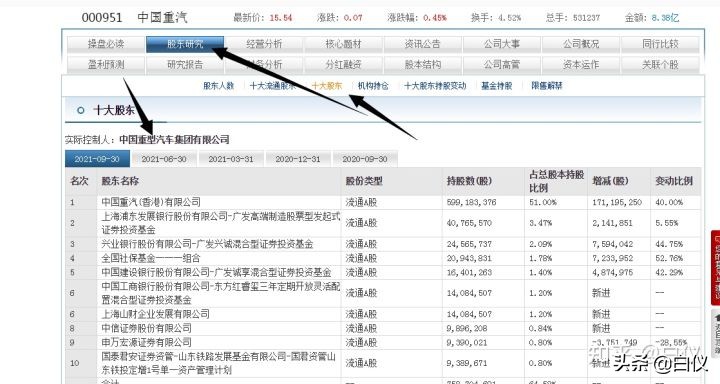
Task: Click the change amount 171,195,250
Action: pos(617,202)
